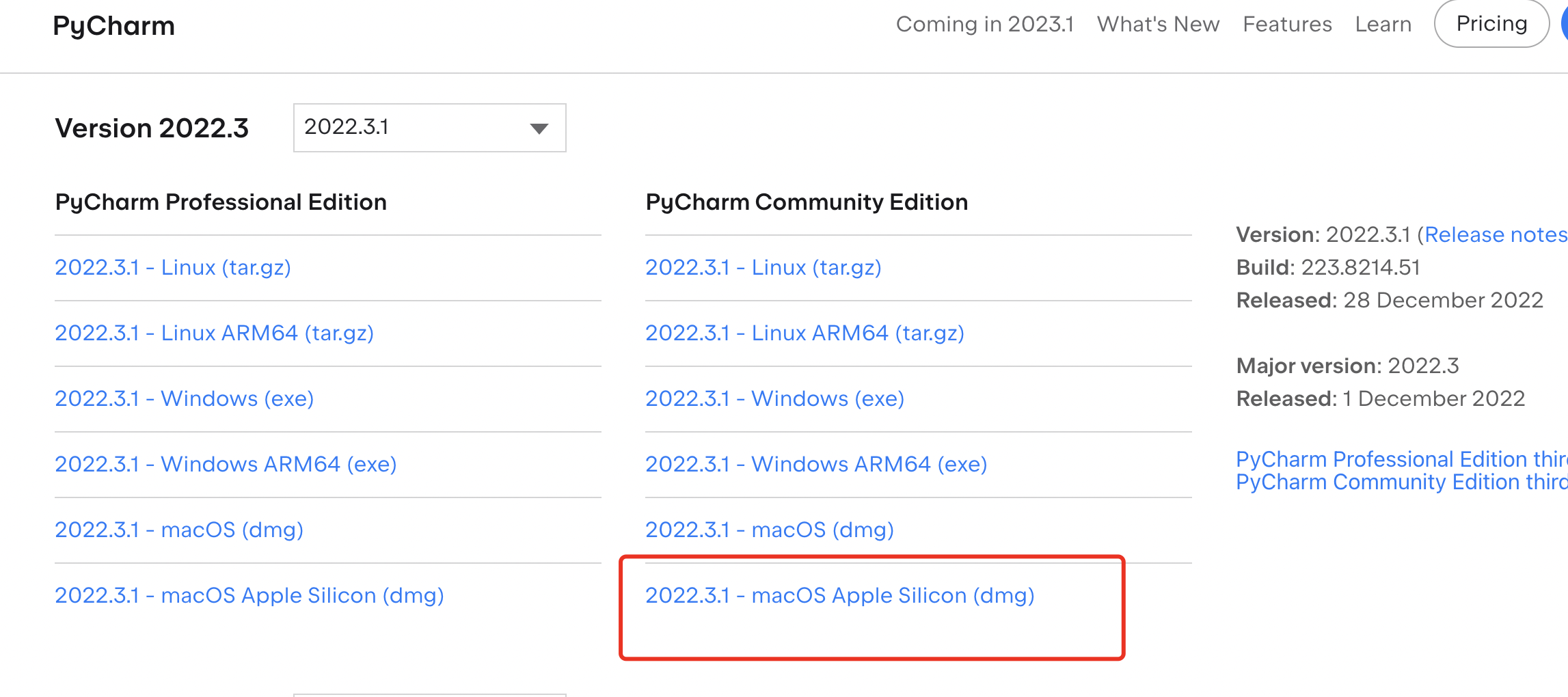The image size is (1568, 697).
Task: Select 'Released: 1 December 2022' text
Action: (x=1381, y=398)
